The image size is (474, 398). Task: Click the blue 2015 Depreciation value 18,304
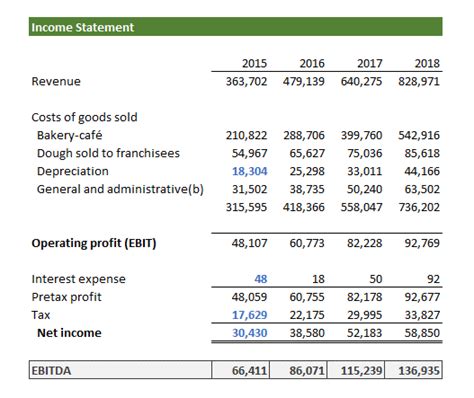coord(249,171)
